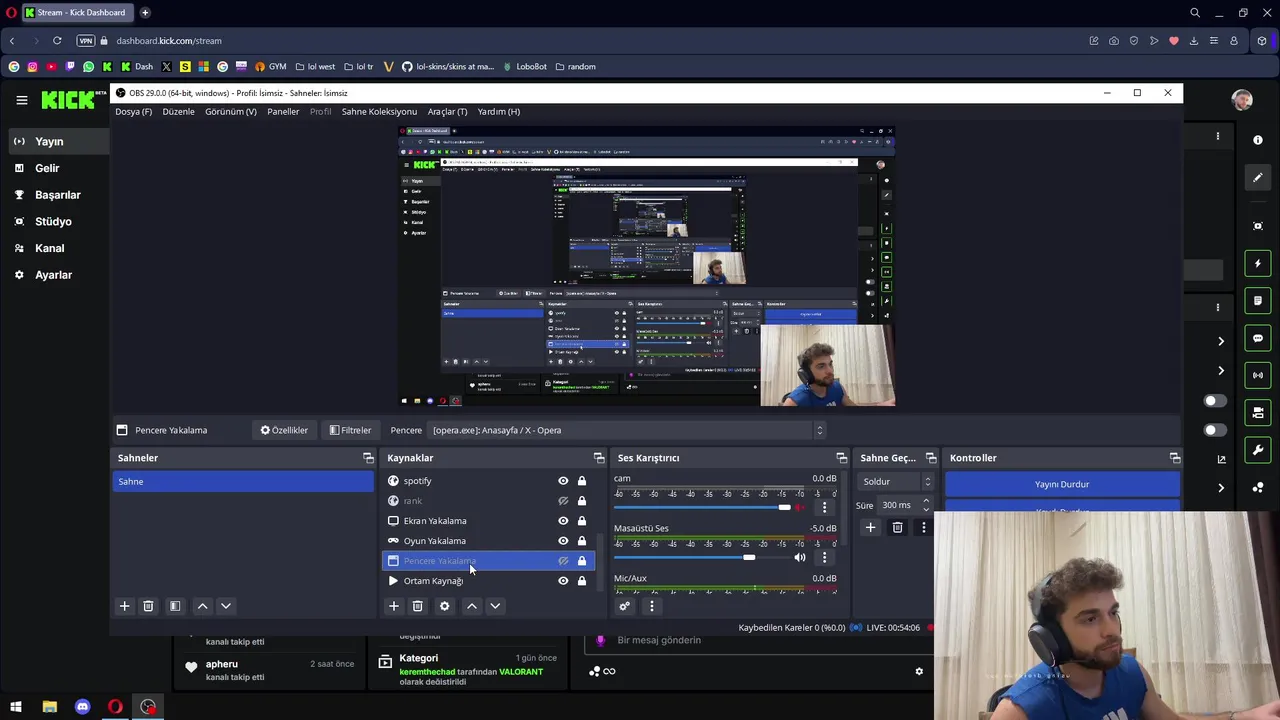Image resolution: width=1280 pixels, height=720 pixels.
Task: Open Windows Start menu on taskbar
Action: (16, 707)
